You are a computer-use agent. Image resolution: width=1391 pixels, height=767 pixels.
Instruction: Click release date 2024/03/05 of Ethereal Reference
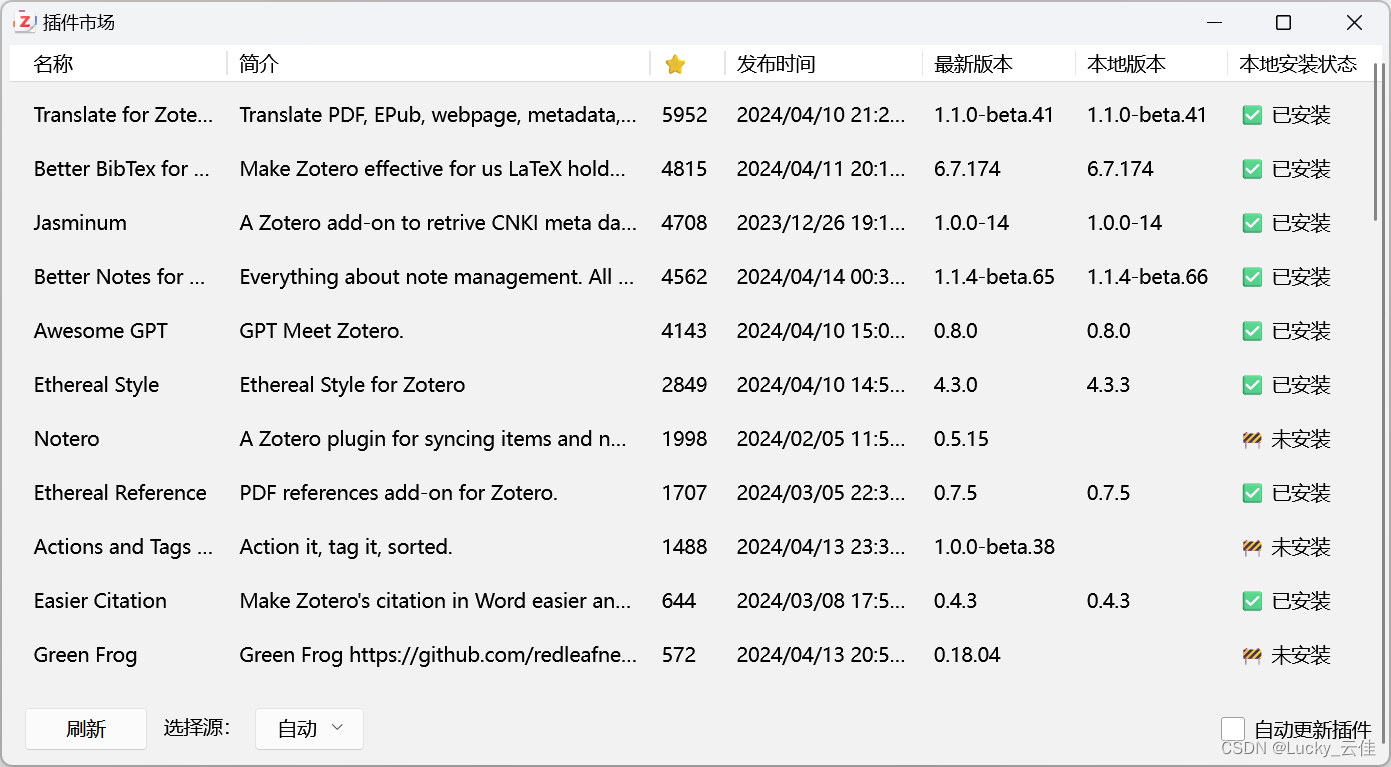tap(821, 493)
